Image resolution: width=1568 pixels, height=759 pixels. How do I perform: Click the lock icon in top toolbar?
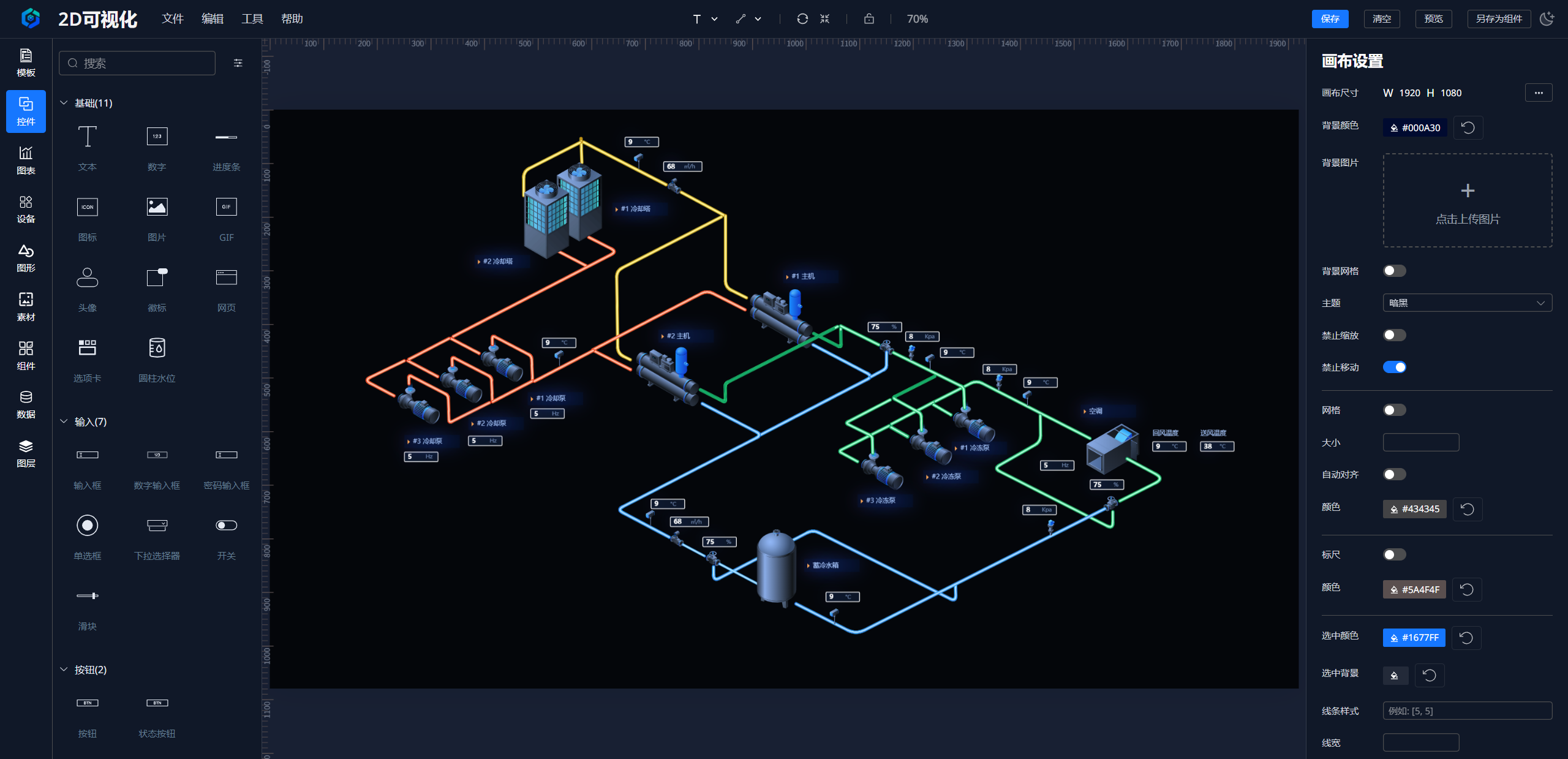tap(869, 19)
